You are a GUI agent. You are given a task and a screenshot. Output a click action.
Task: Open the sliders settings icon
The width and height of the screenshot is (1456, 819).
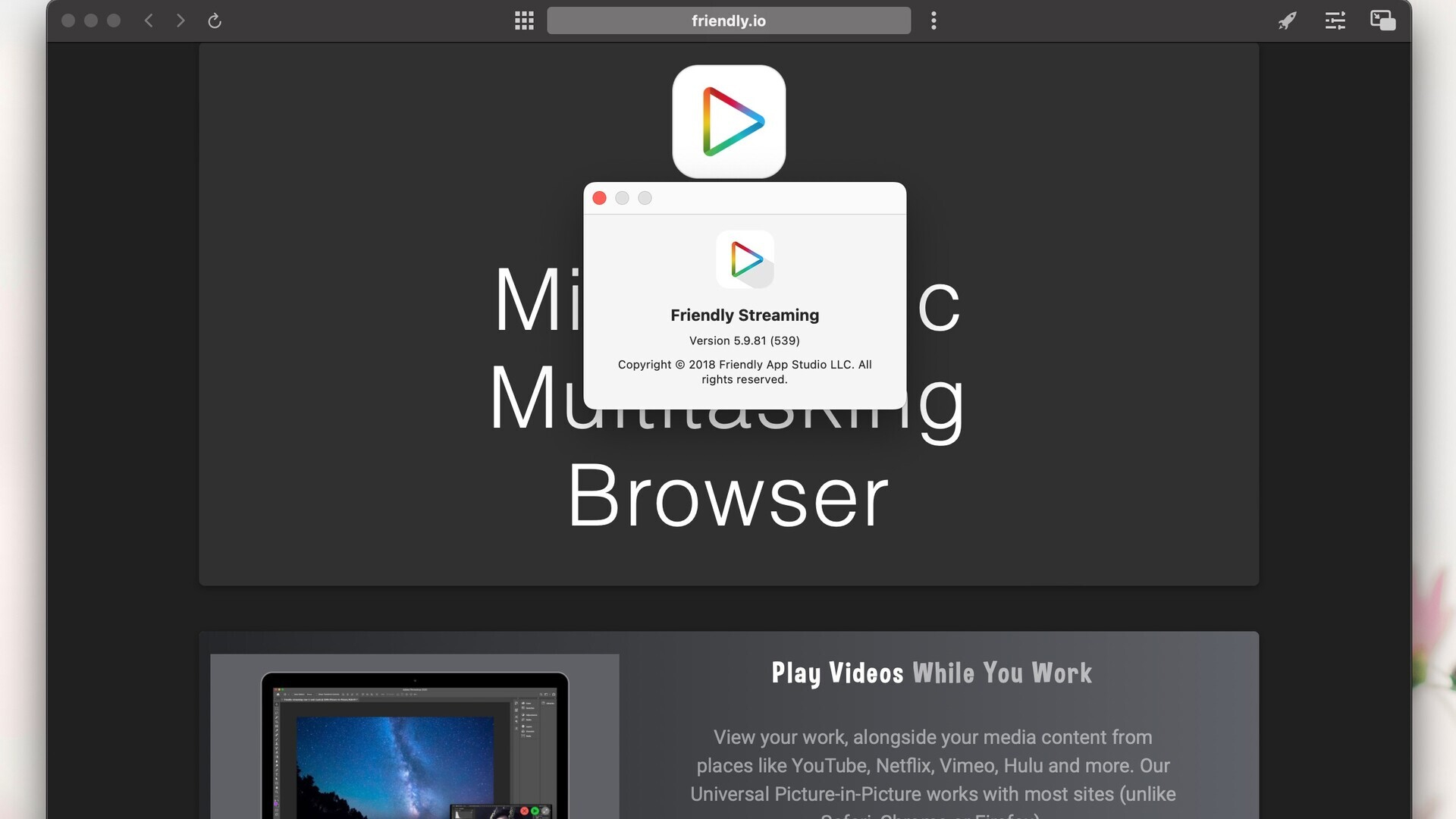point(1335,20)
